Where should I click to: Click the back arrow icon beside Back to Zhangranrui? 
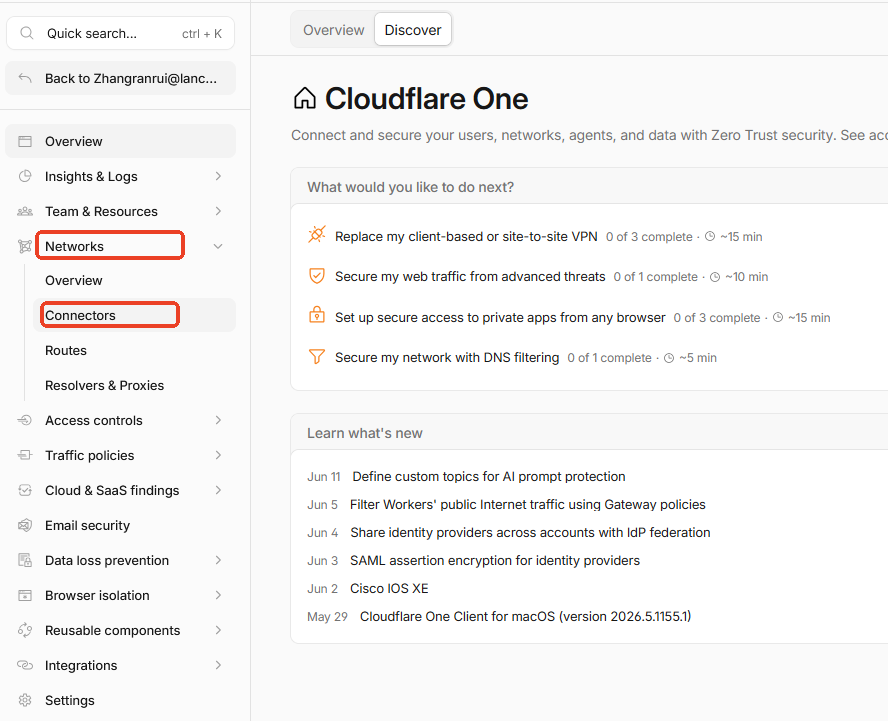coord(25,78)
